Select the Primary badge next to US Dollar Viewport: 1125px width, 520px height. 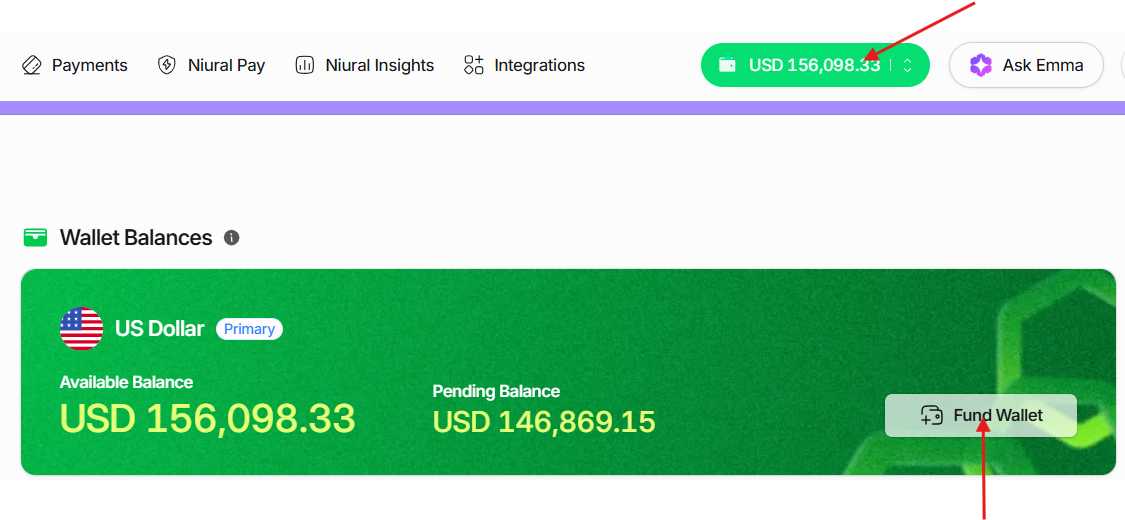[x=249, y=329]
